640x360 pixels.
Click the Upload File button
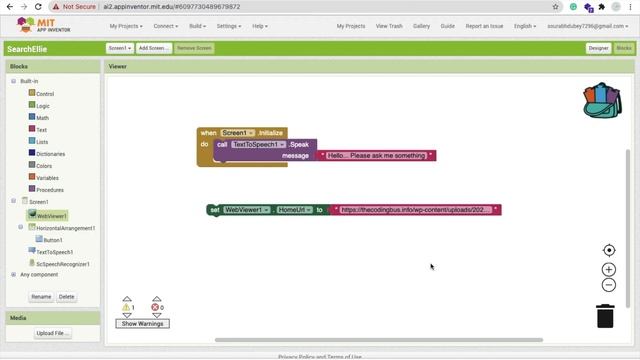coord(53,333)
